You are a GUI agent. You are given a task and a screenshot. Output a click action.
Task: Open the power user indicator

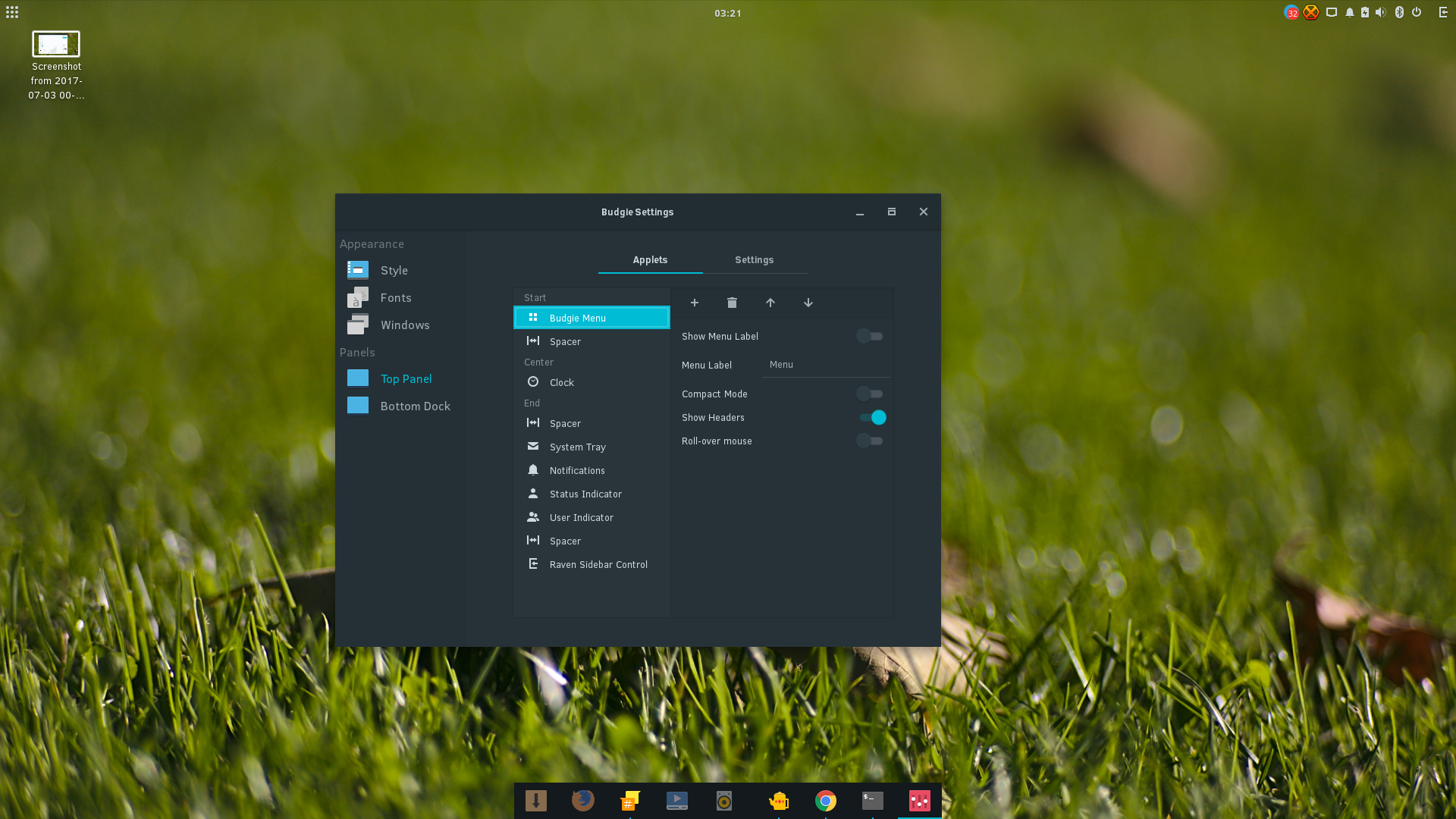[1417, 12]
